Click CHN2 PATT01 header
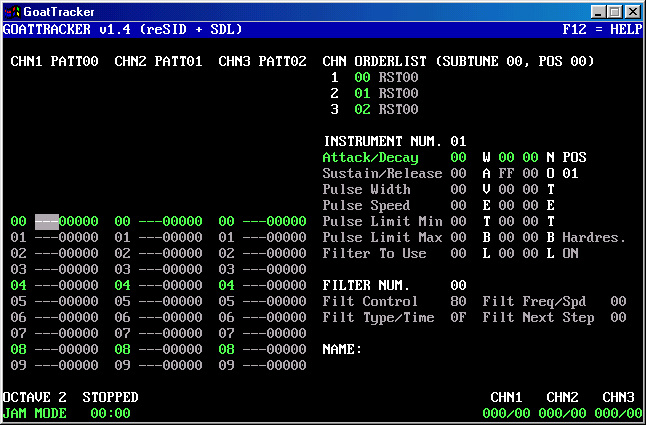 pos(158,62)
